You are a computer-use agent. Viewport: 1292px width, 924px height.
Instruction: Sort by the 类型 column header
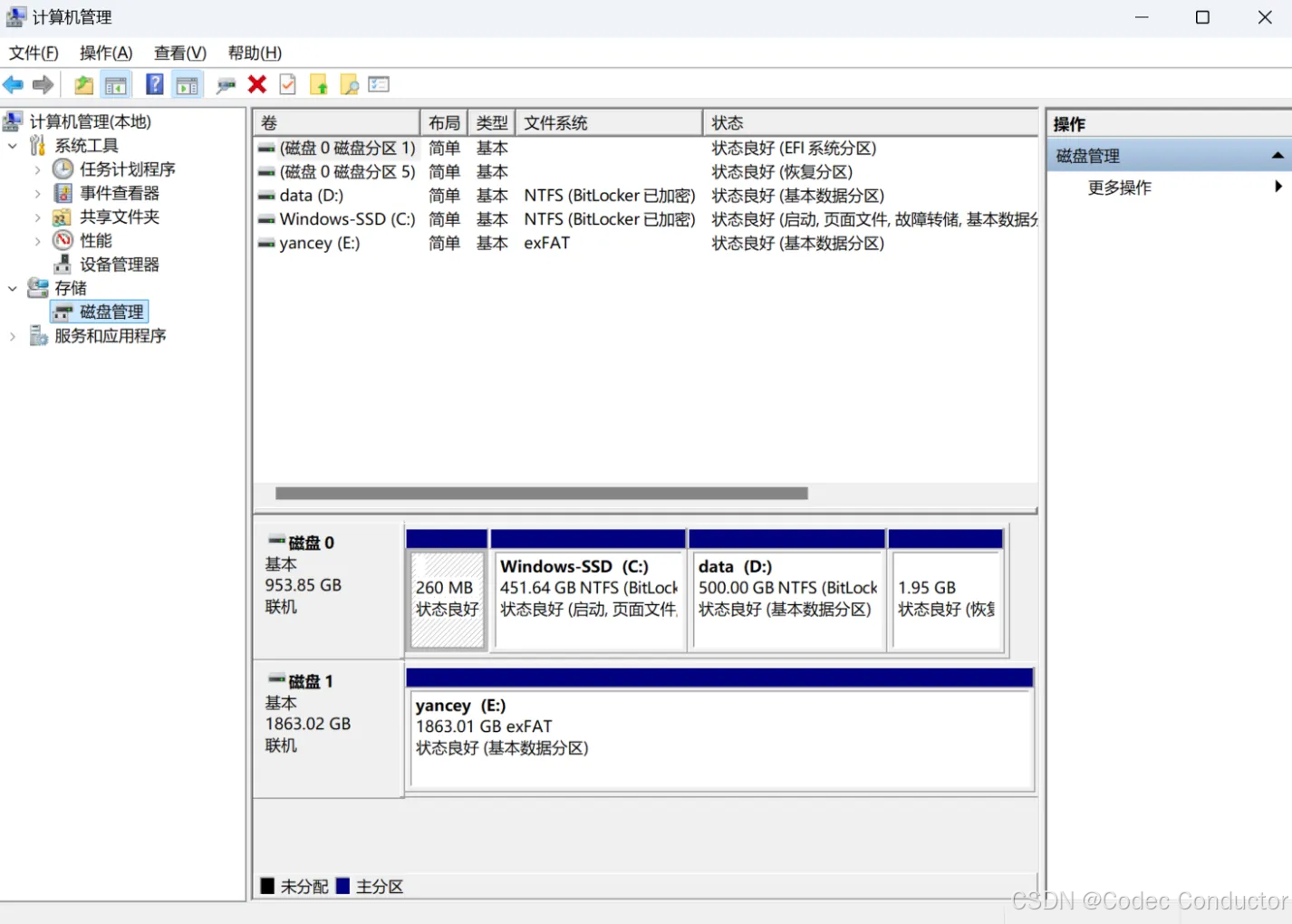tap(492, 123)
